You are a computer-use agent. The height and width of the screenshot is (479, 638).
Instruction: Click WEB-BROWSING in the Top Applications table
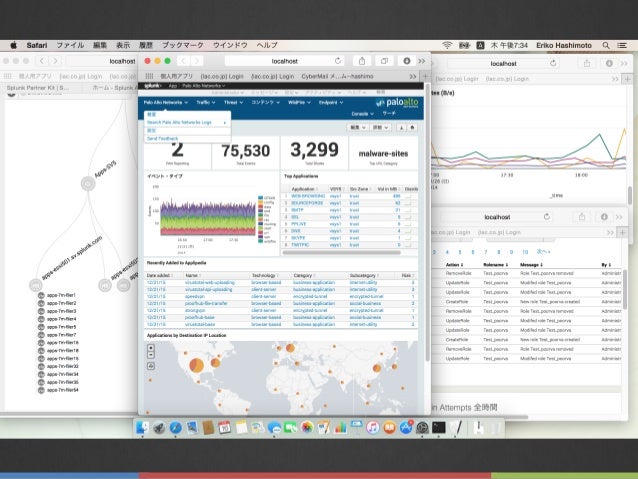[308, 196]
